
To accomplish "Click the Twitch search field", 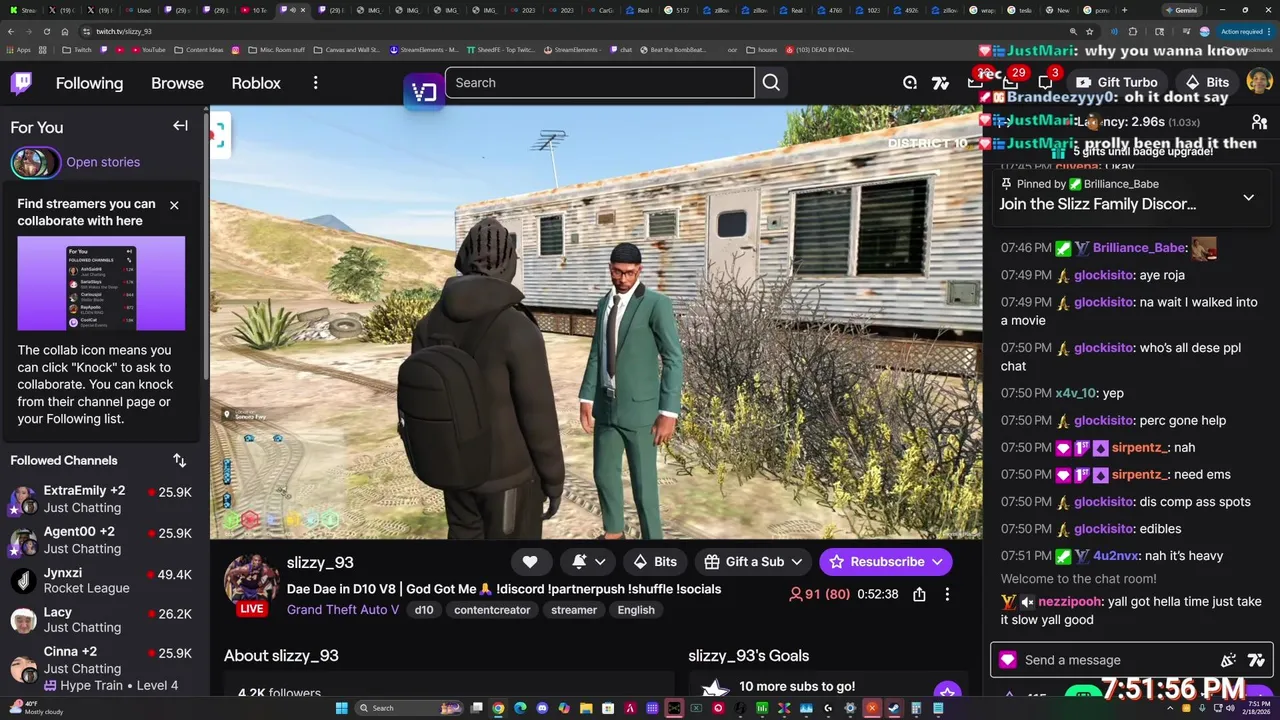I will pos(599,83).
